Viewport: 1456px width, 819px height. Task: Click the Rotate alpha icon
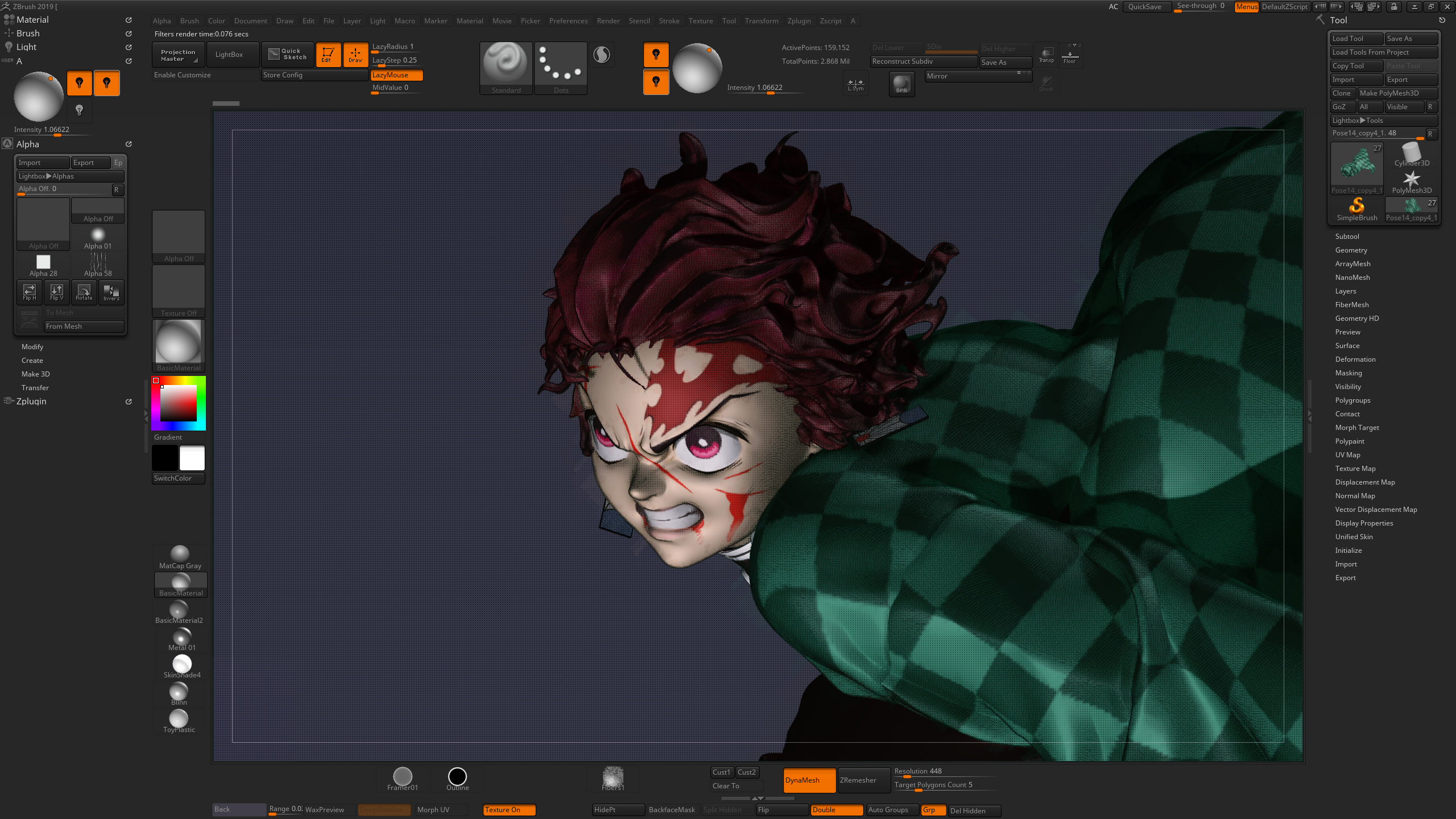[x=84, y=292]
